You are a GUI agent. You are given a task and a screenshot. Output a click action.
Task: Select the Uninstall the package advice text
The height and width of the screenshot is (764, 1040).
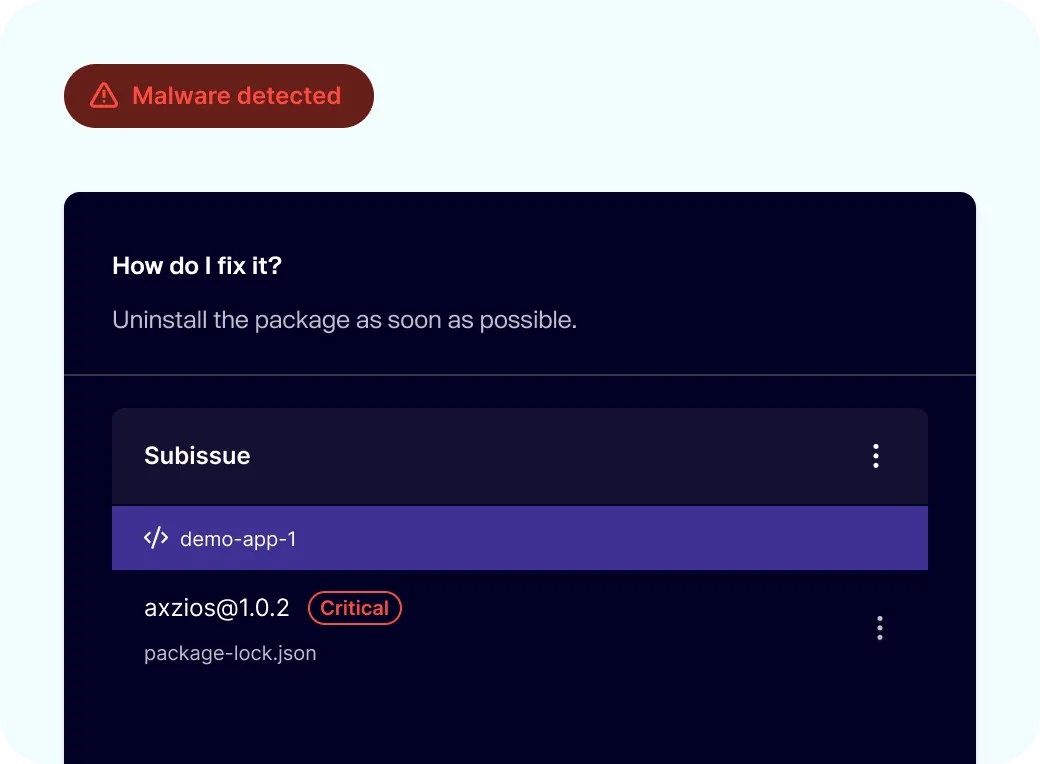(x=344, y=320)
